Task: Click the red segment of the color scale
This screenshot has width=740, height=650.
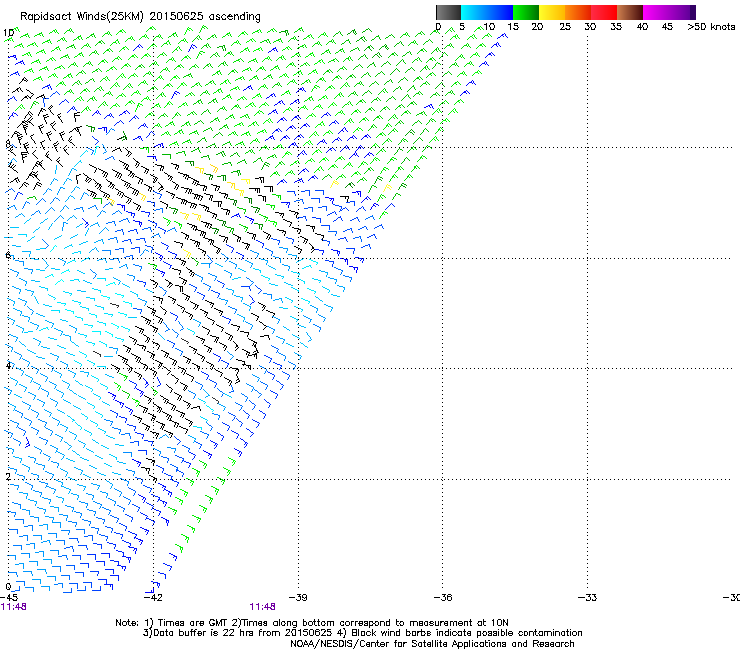Action: [x=604, y=12]
